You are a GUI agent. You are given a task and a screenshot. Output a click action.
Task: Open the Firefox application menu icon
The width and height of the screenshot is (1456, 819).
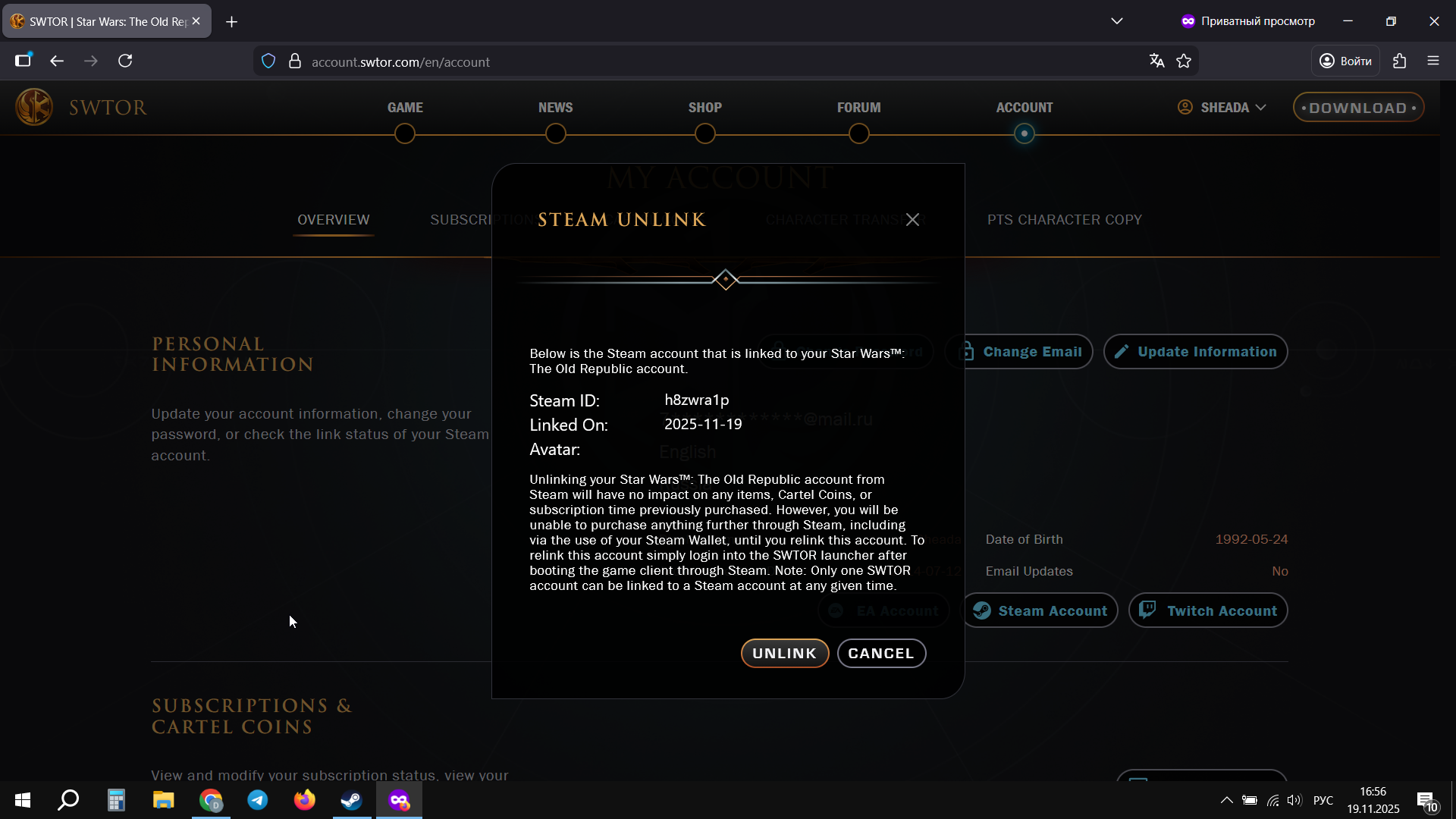[1432, 61]
